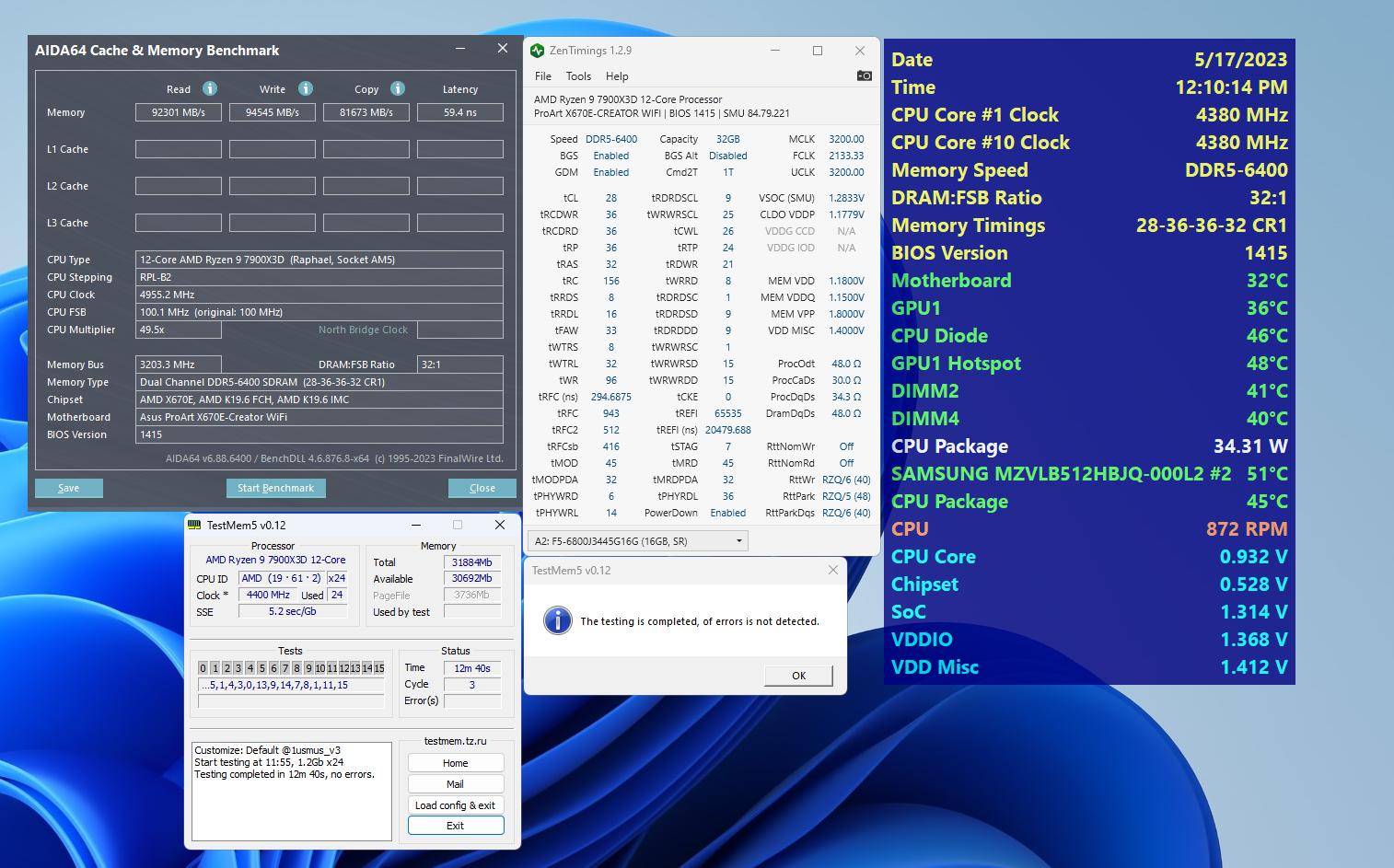
Task: Click the info icon next to Copy
Action: pos(398,88)
